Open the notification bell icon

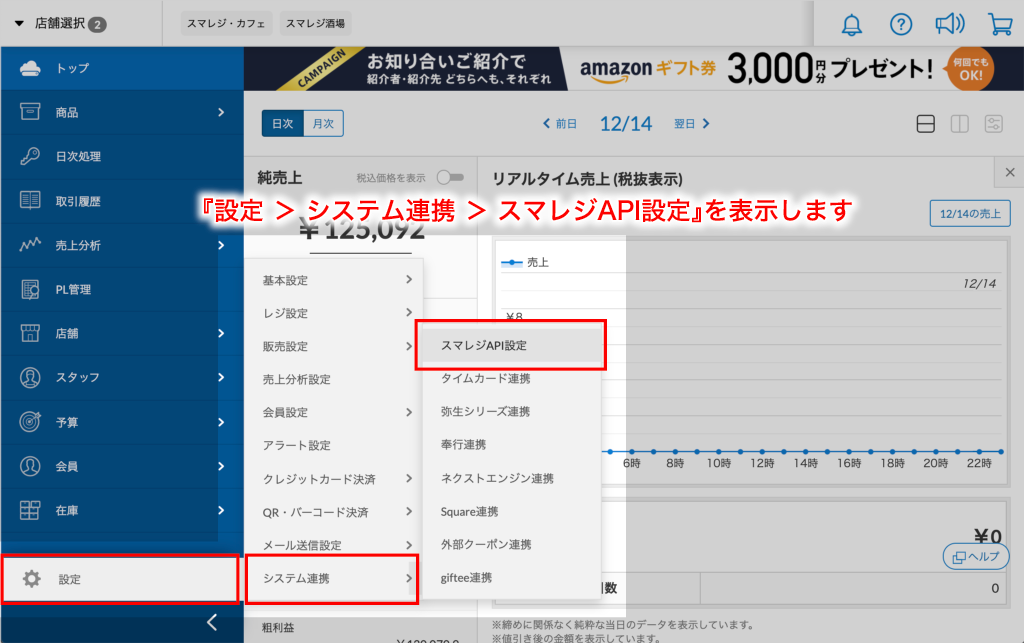851,25
